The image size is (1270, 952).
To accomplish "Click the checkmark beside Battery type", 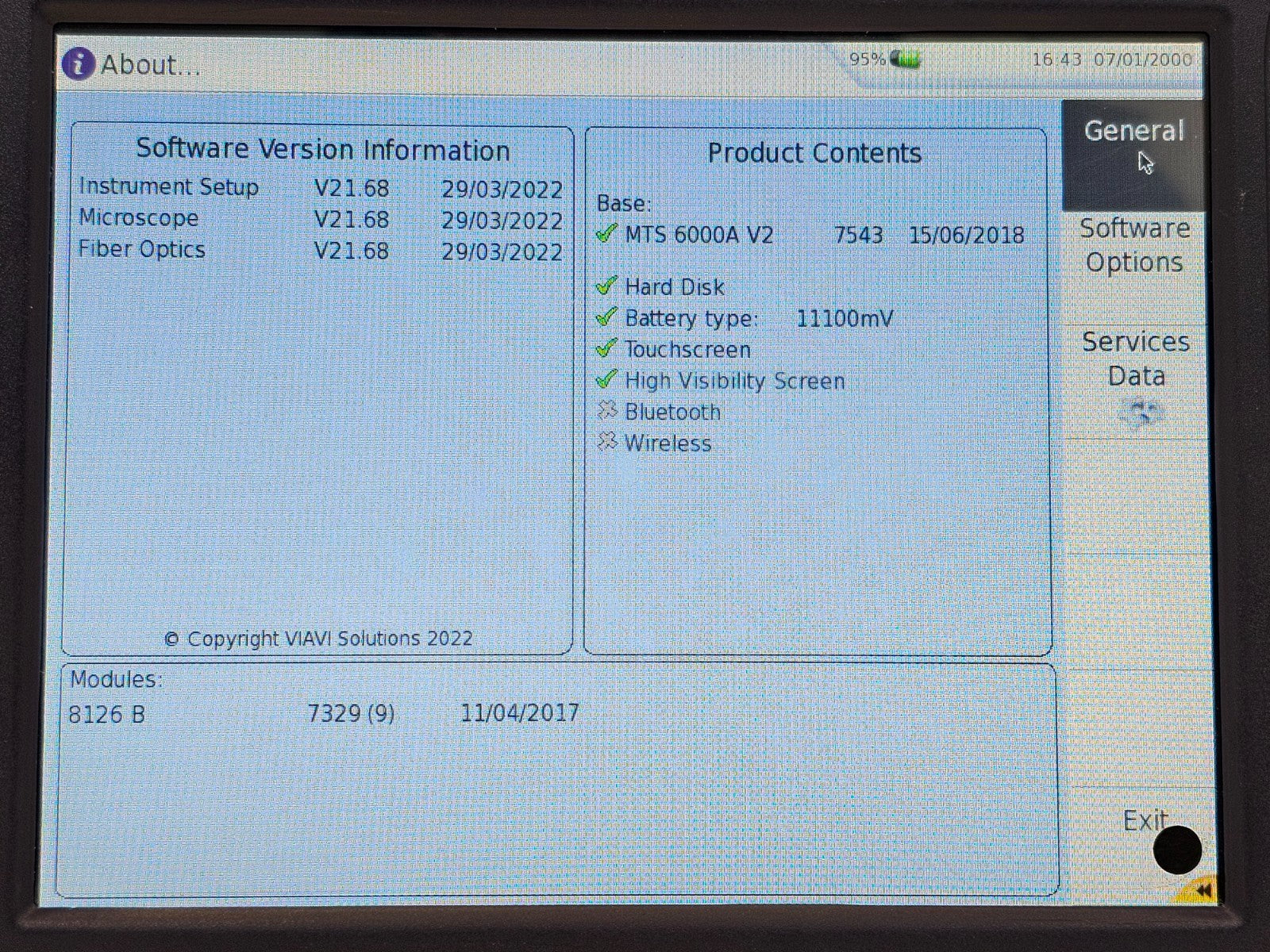I will coord(606,317).
